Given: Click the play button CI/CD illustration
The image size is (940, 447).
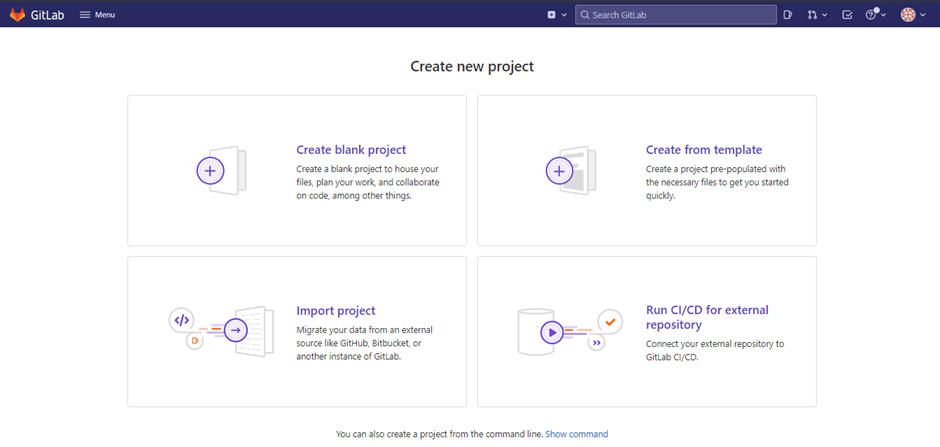Looking at the screenshot, I should click(552, 331).
